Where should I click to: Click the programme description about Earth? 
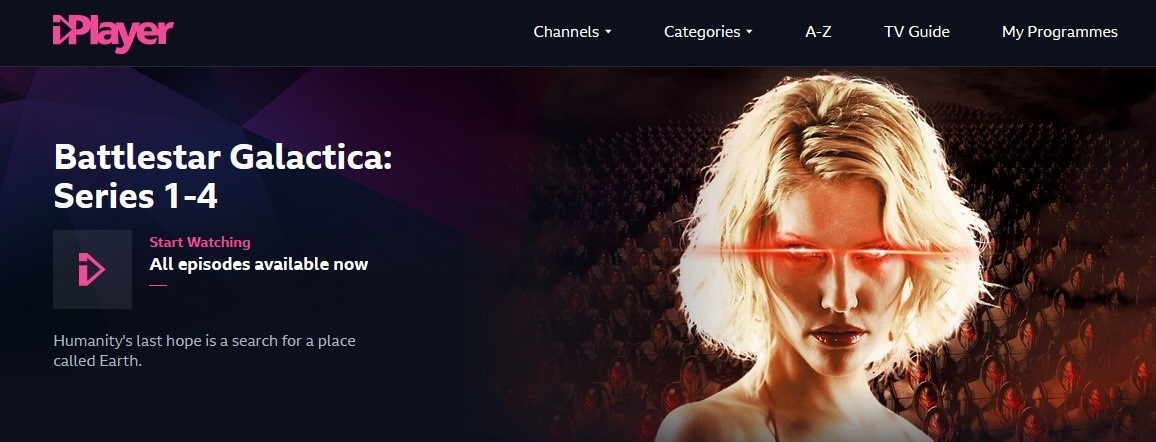[205, 351]
